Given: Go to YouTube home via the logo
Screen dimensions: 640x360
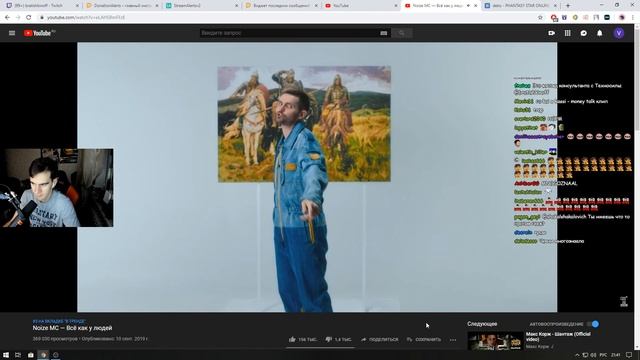Looking at the screenshot, I should pyautogui.click(x=39, y=33).
